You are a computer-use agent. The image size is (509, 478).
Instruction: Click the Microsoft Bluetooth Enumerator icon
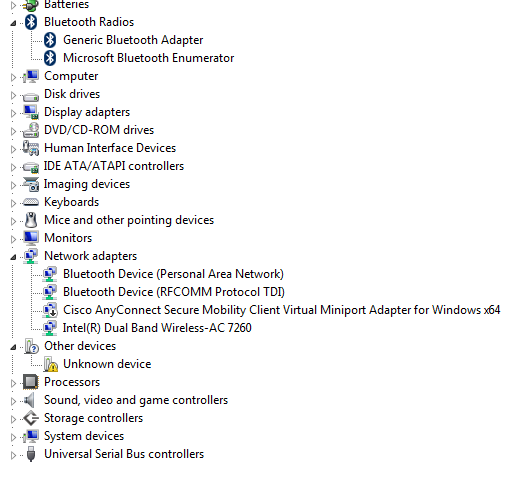[50, 58]
